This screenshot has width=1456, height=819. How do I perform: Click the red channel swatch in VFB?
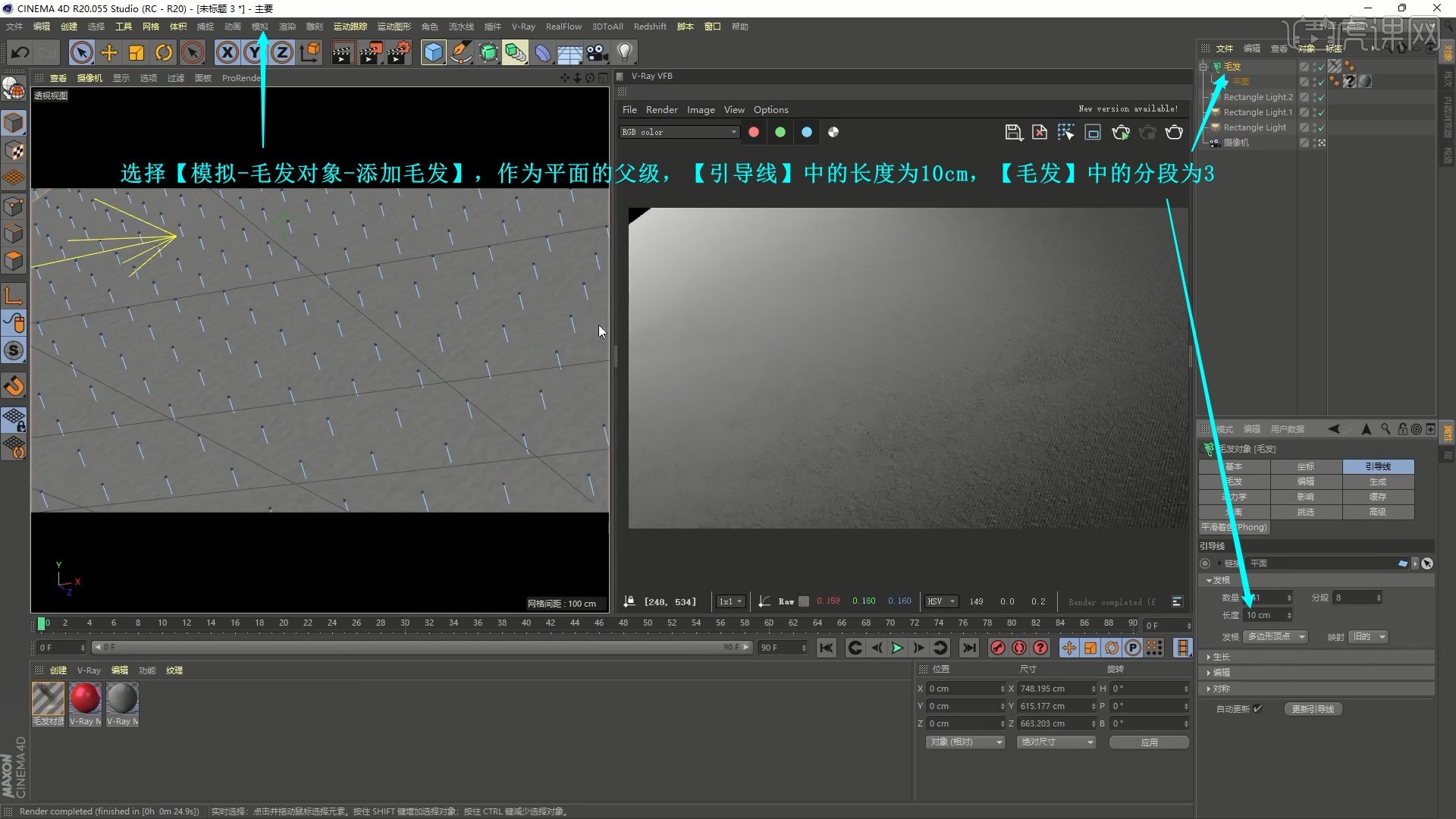pyautogui.click(x=753, y=132)
